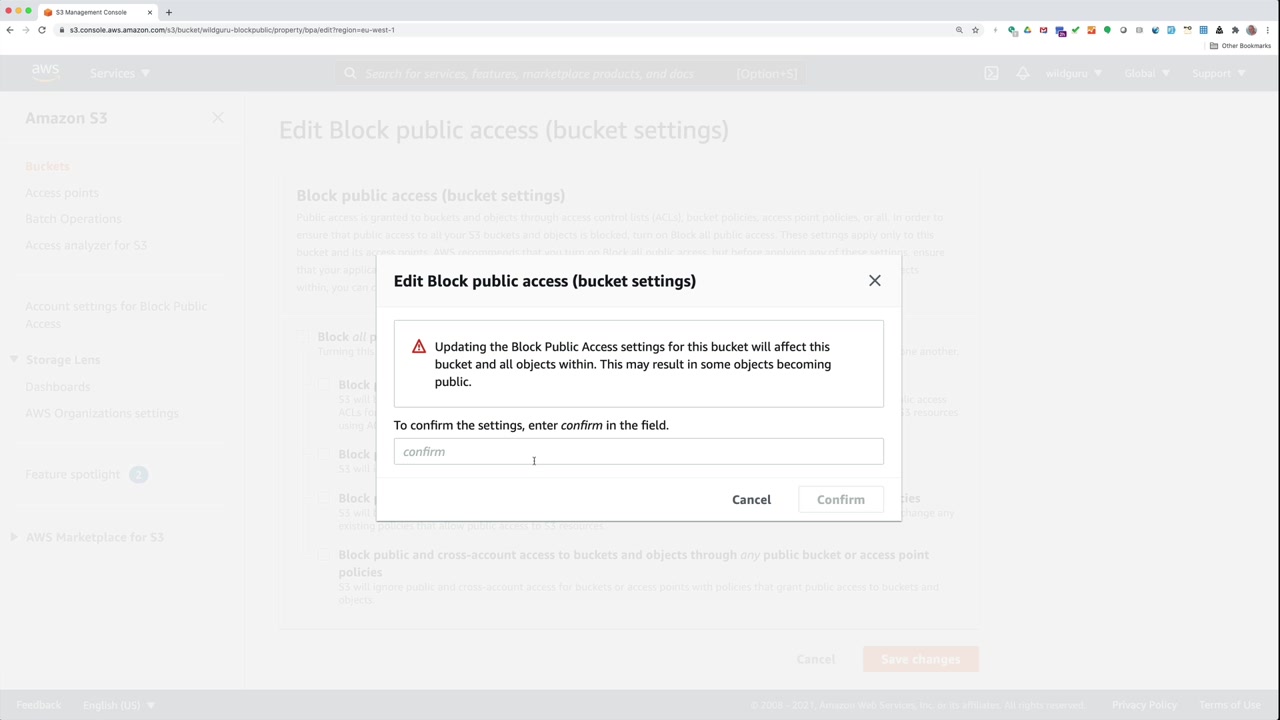1280x720 pixels.
Task: Open the zoom magnifier in the address bar
Action: (959, 30)
